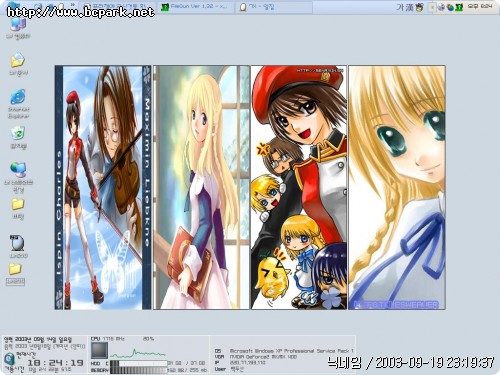The width and height of the screenshot is (500, 375).
Task: Expand the quick launch overflow chevron
Action: pyautogui.click(x=72, y=5)
